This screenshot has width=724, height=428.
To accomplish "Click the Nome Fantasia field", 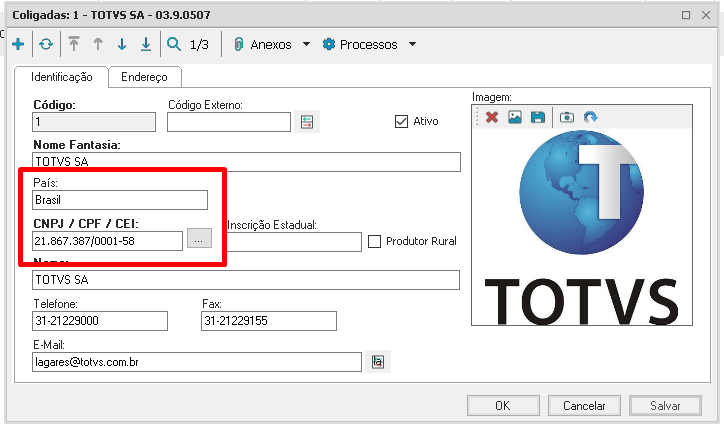I will (247, 162).
